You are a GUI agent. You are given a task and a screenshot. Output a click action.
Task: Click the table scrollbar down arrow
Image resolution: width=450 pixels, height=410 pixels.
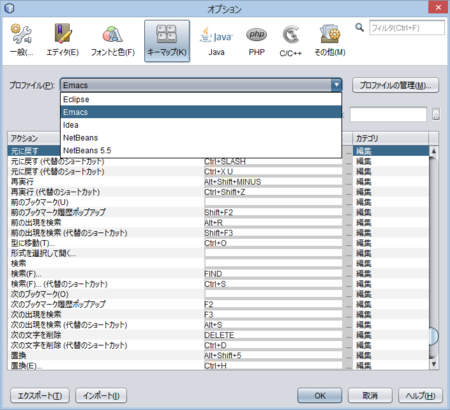tap(434, 364)
